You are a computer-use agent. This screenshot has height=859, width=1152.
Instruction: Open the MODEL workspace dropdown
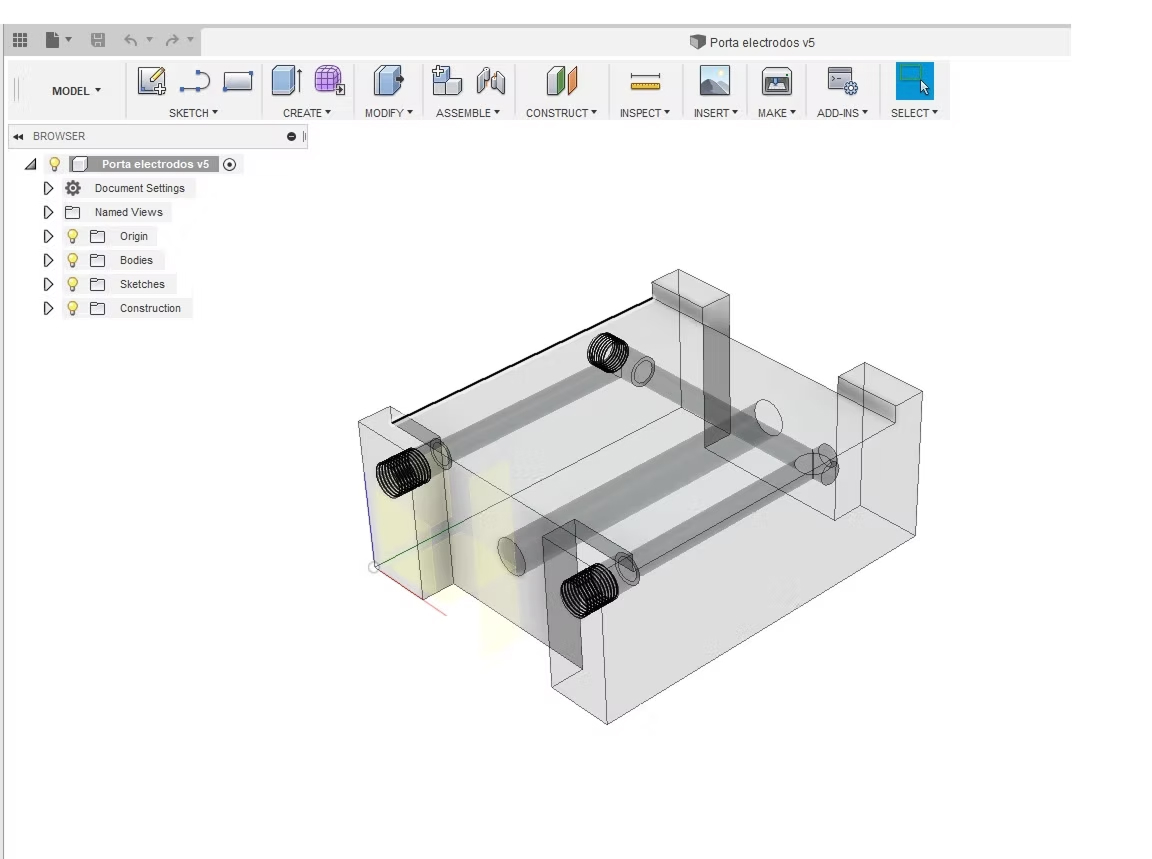pyautogui.click(x=76, y=91)
